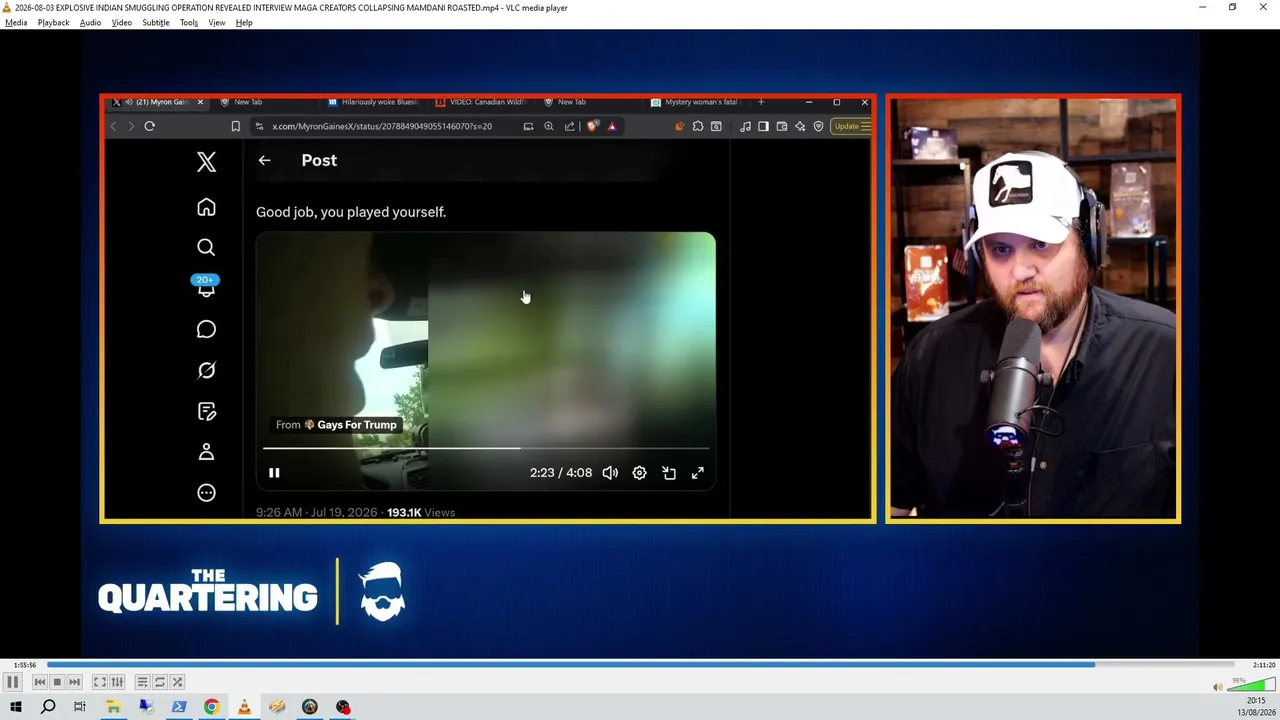Image resolution: width=1280 pixels, height=720 pixels.
Task: Skip to next media in VLC
Action: [74, 682]
